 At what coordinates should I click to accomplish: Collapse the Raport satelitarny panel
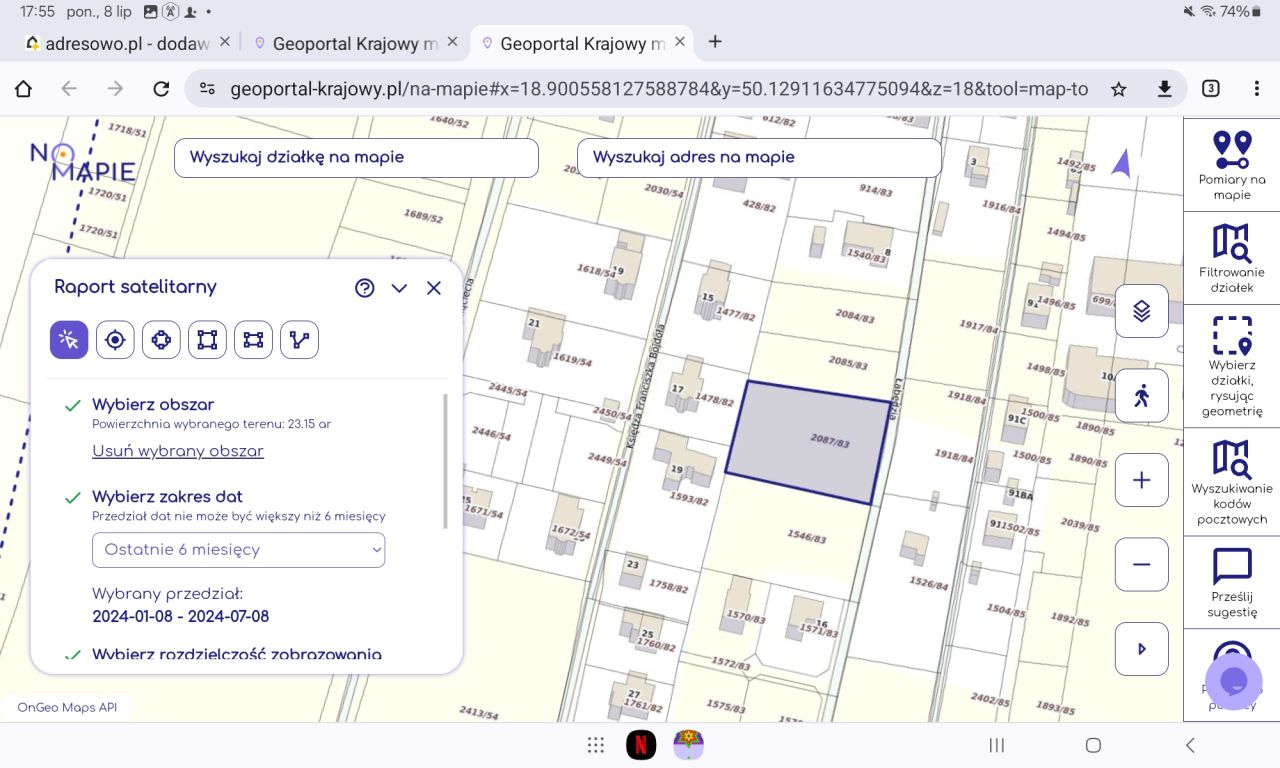(399, 288)
